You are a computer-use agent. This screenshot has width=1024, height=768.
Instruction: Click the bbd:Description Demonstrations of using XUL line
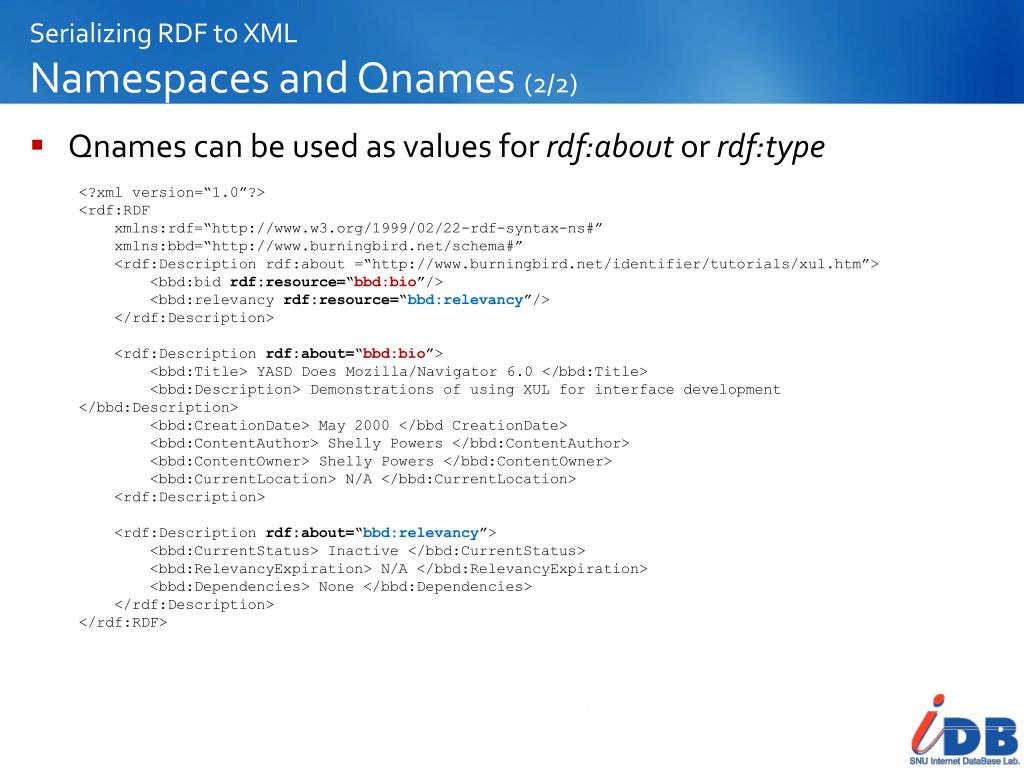[465, 389]
